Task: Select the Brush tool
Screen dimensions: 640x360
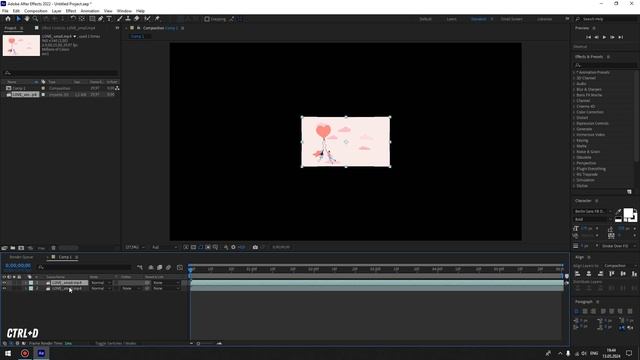Action: [x=120, y=19]
